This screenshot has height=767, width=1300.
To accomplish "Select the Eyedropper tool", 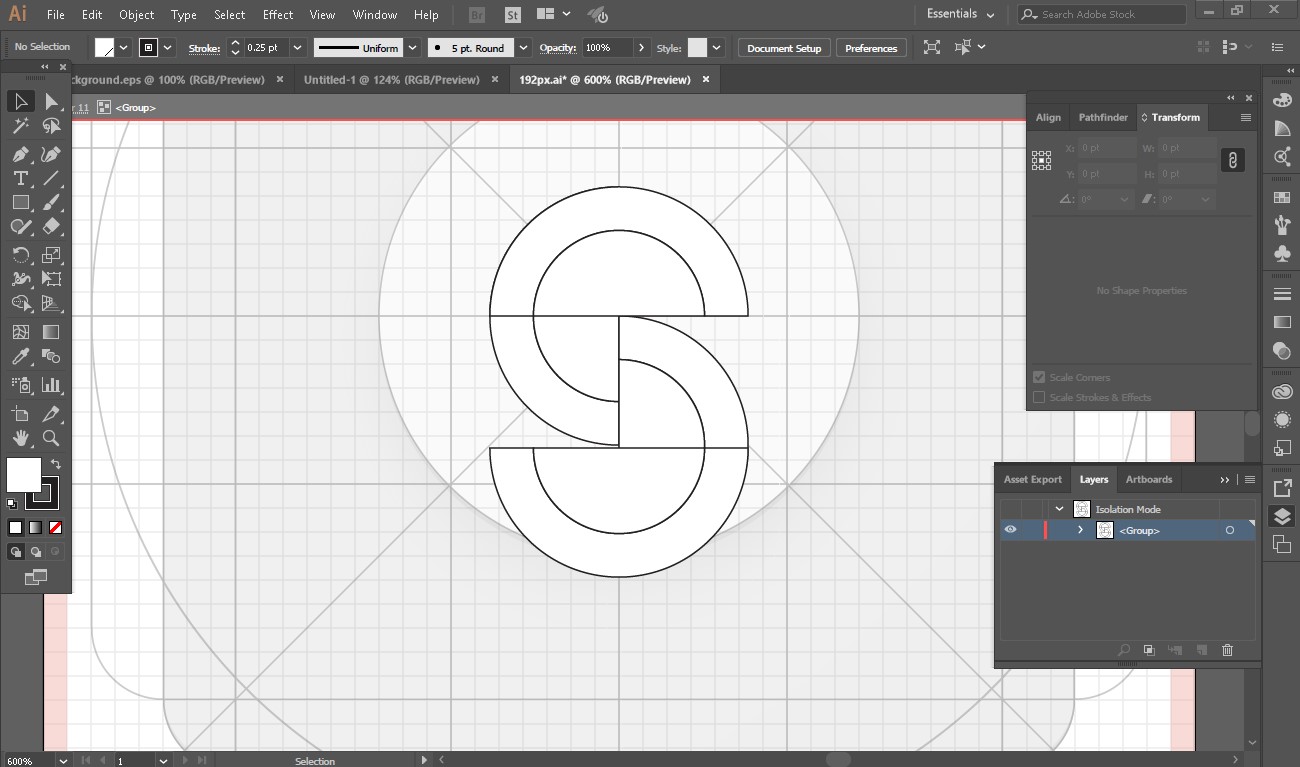I will coord(20,357).
